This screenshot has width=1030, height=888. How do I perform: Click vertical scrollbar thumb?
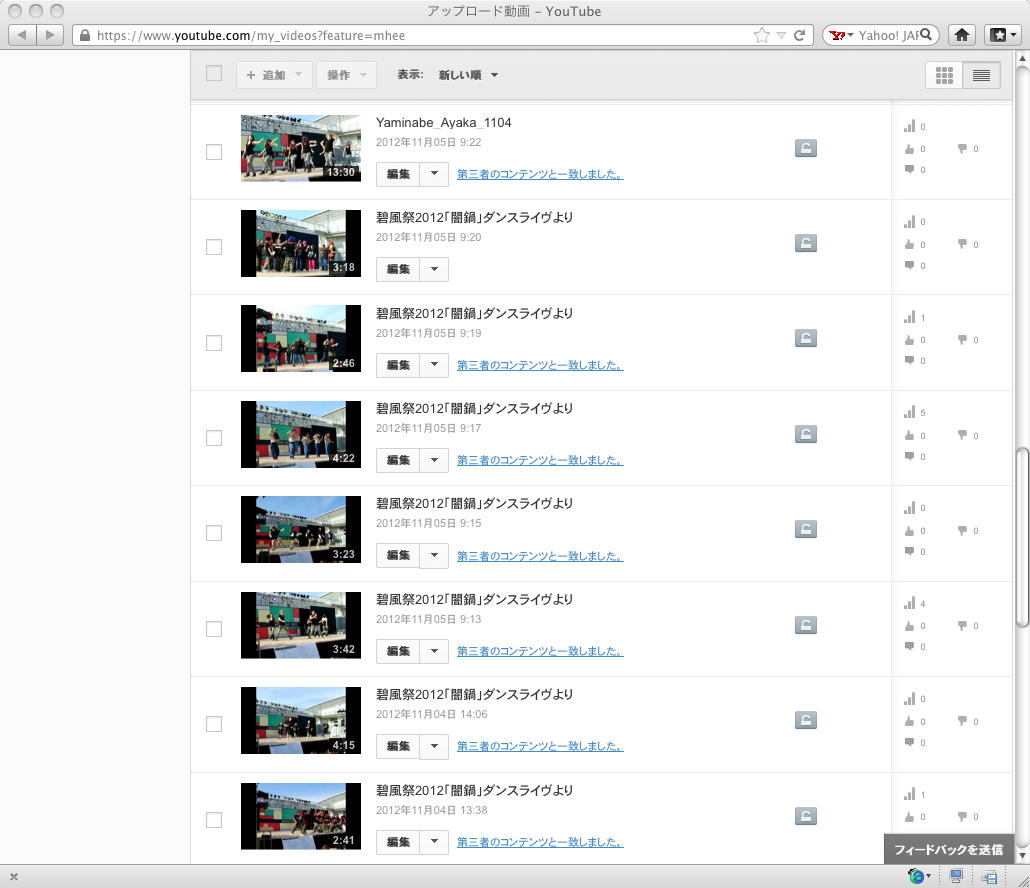(x=1021, y=537)
